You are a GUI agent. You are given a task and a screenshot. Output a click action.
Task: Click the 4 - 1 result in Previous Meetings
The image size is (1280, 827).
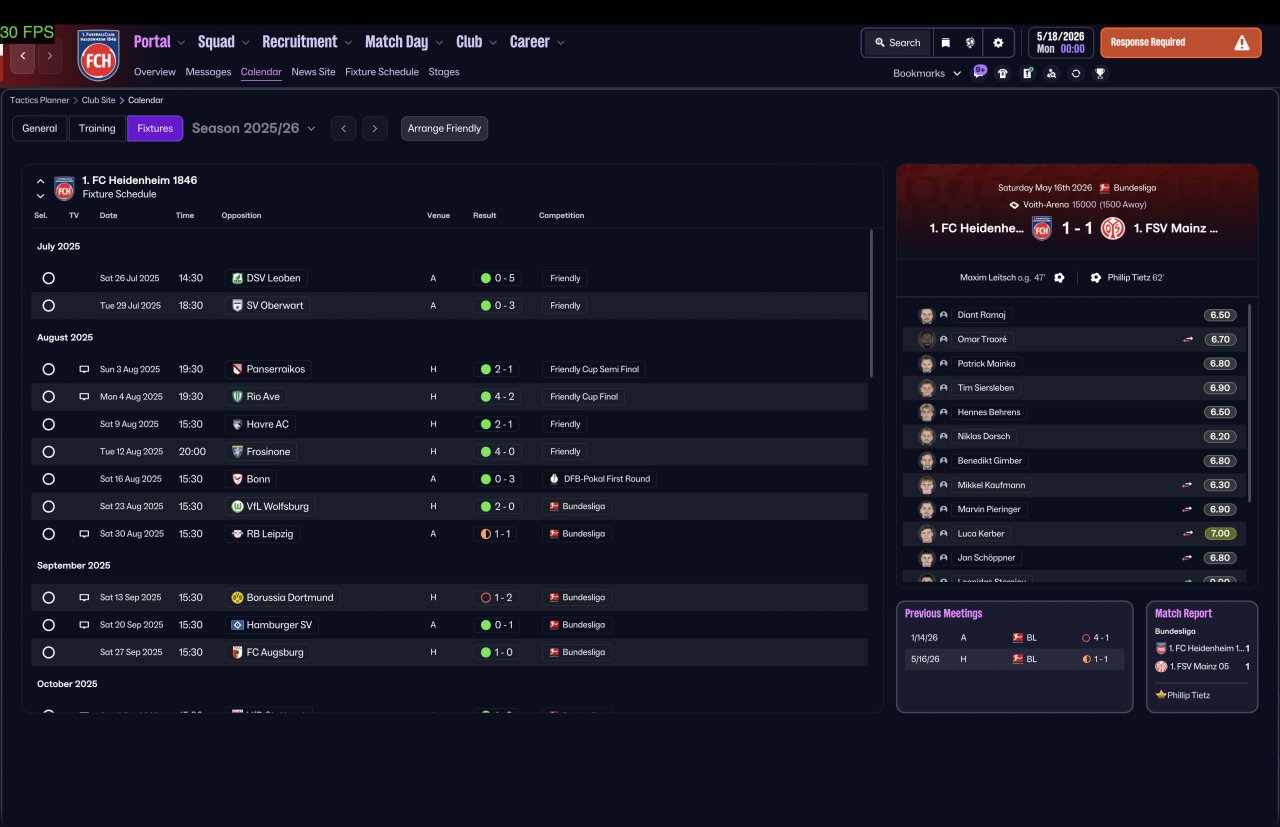1095,637
